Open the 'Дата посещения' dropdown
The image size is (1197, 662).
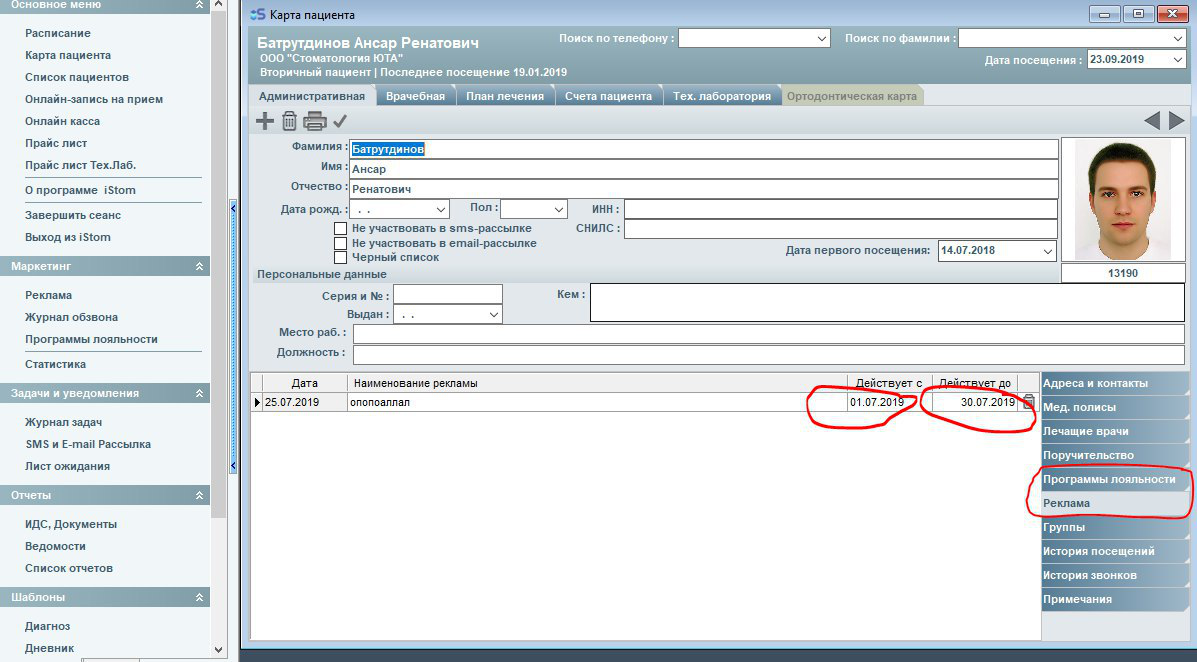(x=1177, y=60)
